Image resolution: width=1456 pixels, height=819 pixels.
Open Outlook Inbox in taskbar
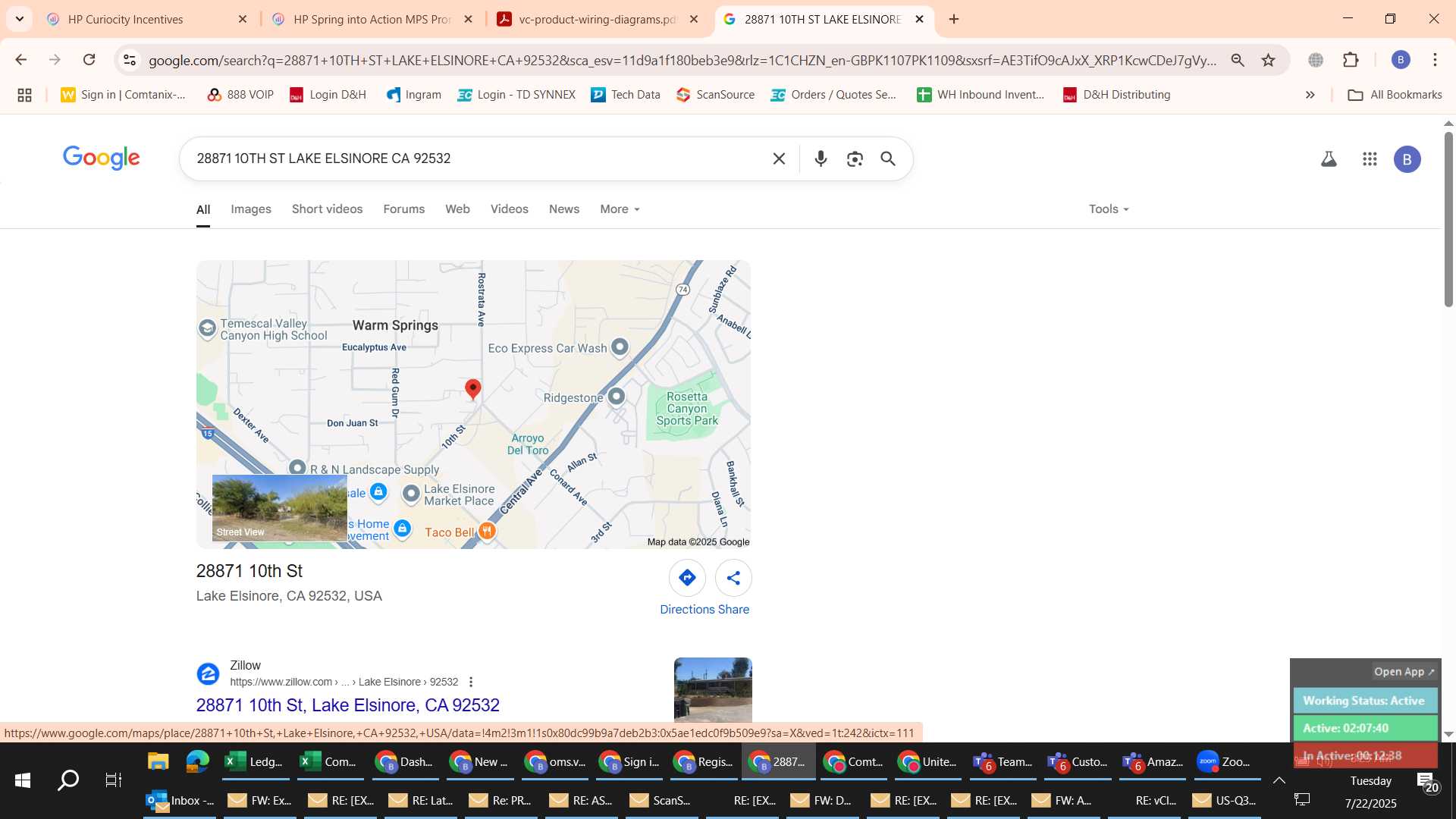(x=180, y=800)
